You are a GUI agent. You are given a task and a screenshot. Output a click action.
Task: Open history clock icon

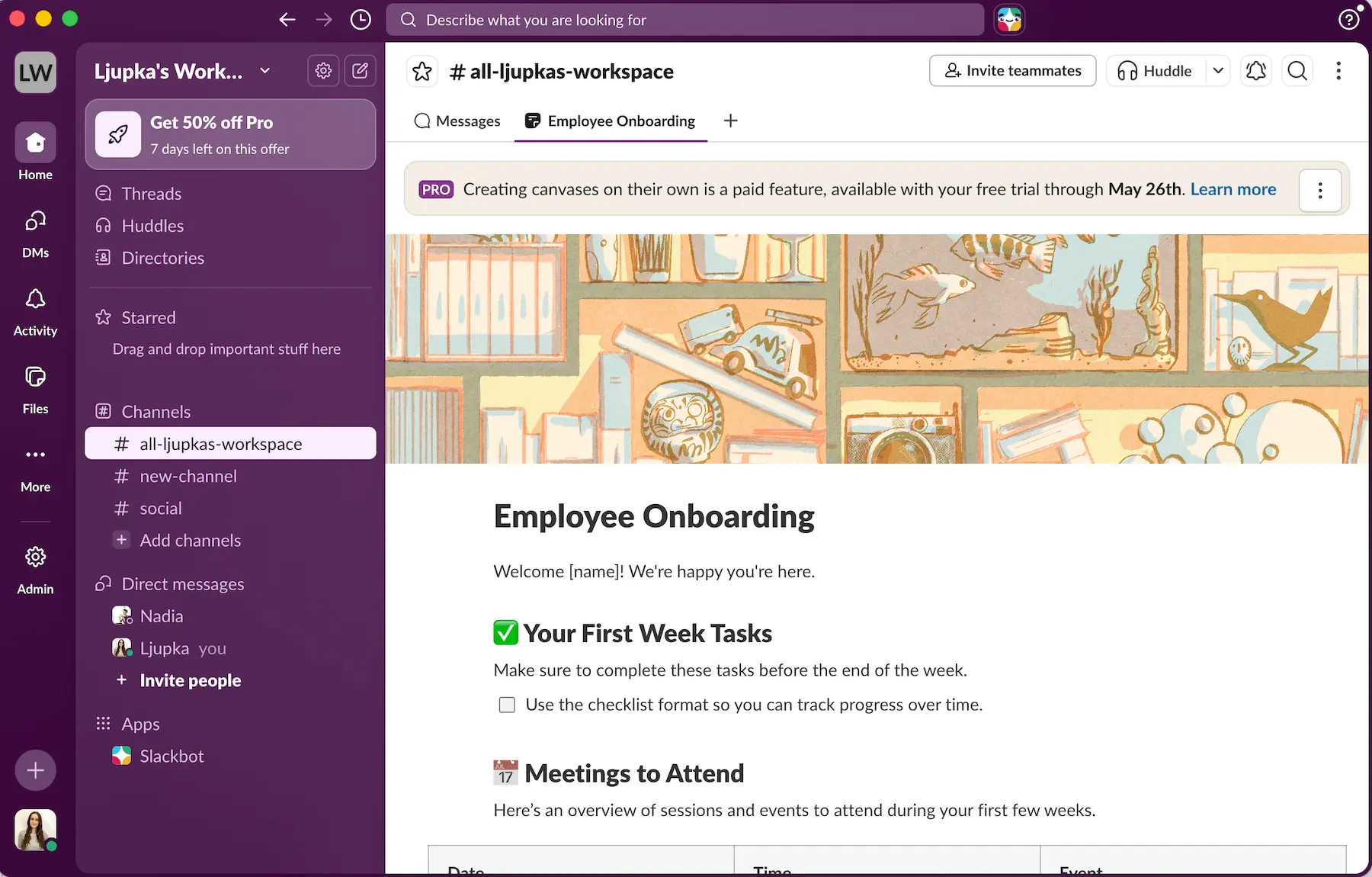pyautogui.click(x=361, y=20)
